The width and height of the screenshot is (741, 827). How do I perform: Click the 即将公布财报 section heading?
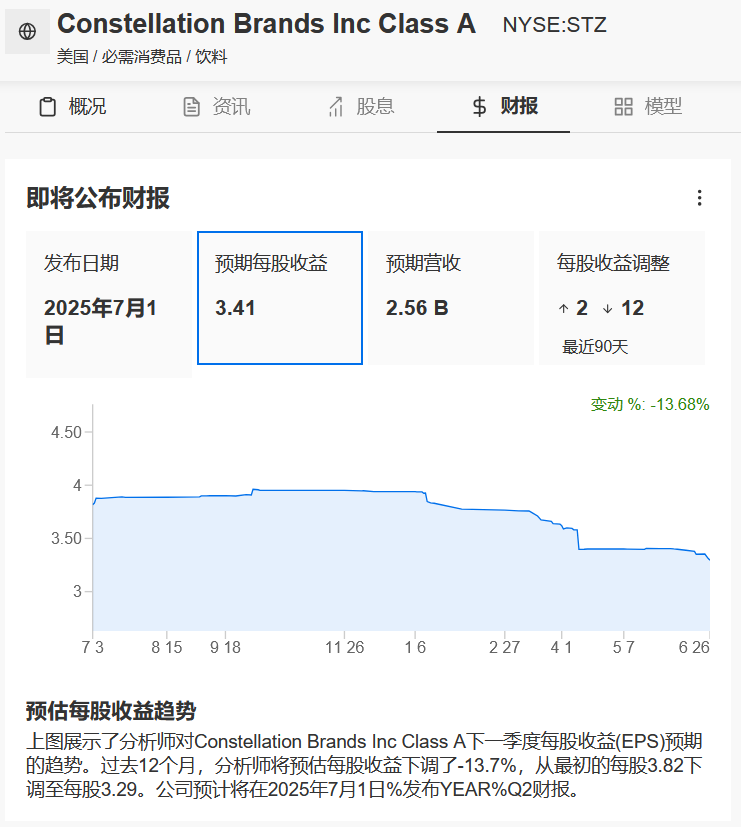98,198
